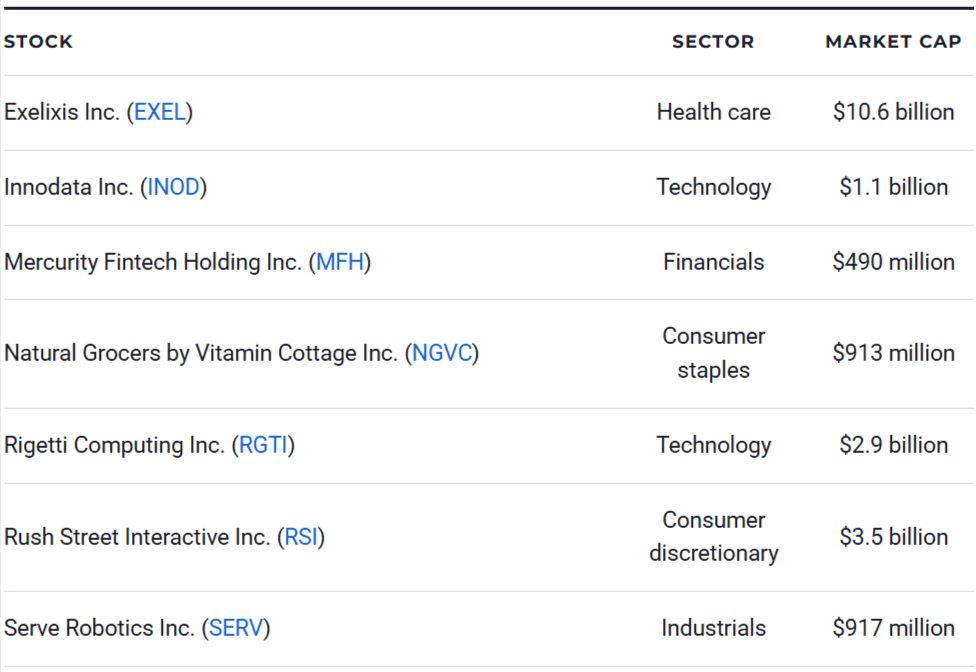Open the RSI stock symbol link
The image size is (976, 672).
pos(301,537)
